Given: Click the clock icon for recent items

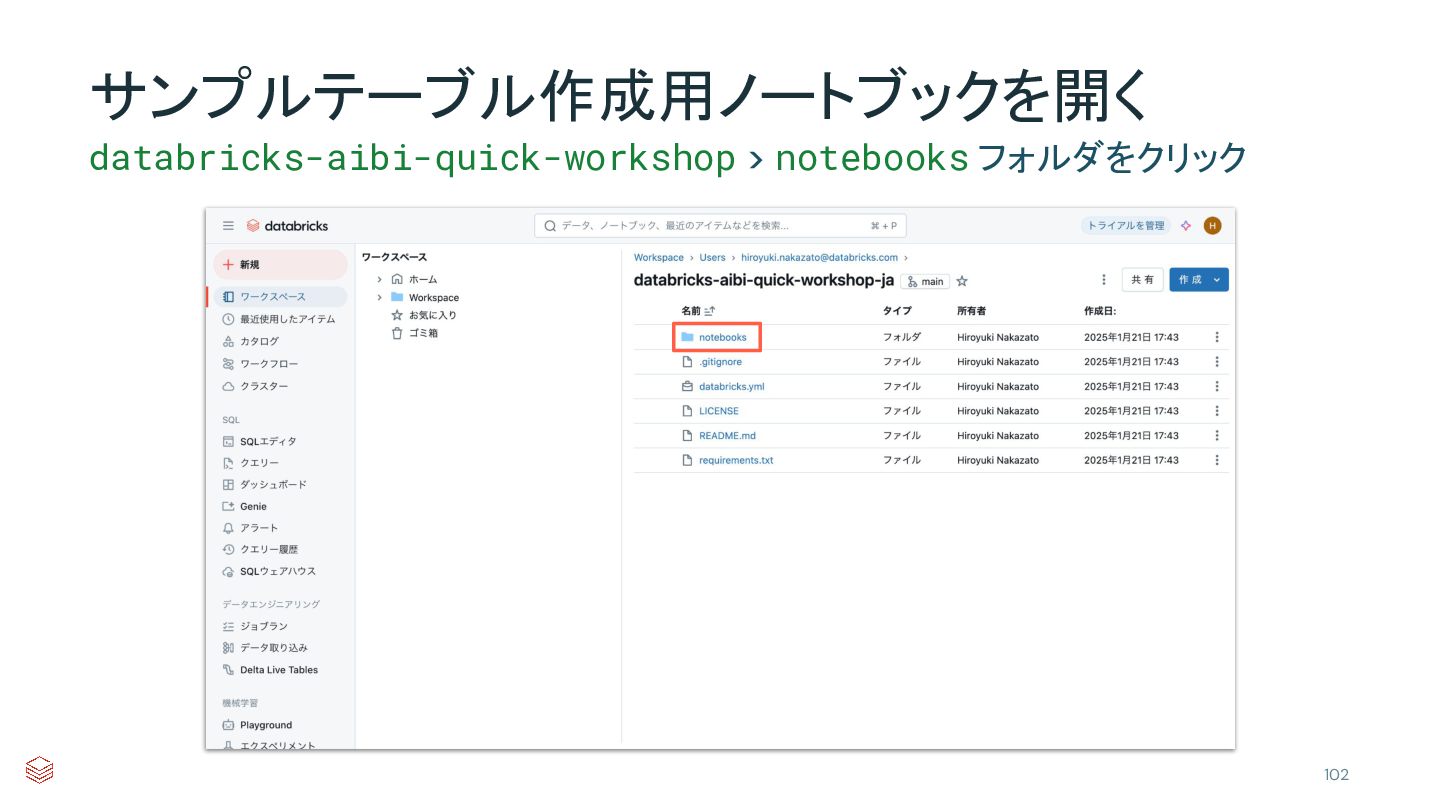Looking at the screenshot, I should pos(228,319).
